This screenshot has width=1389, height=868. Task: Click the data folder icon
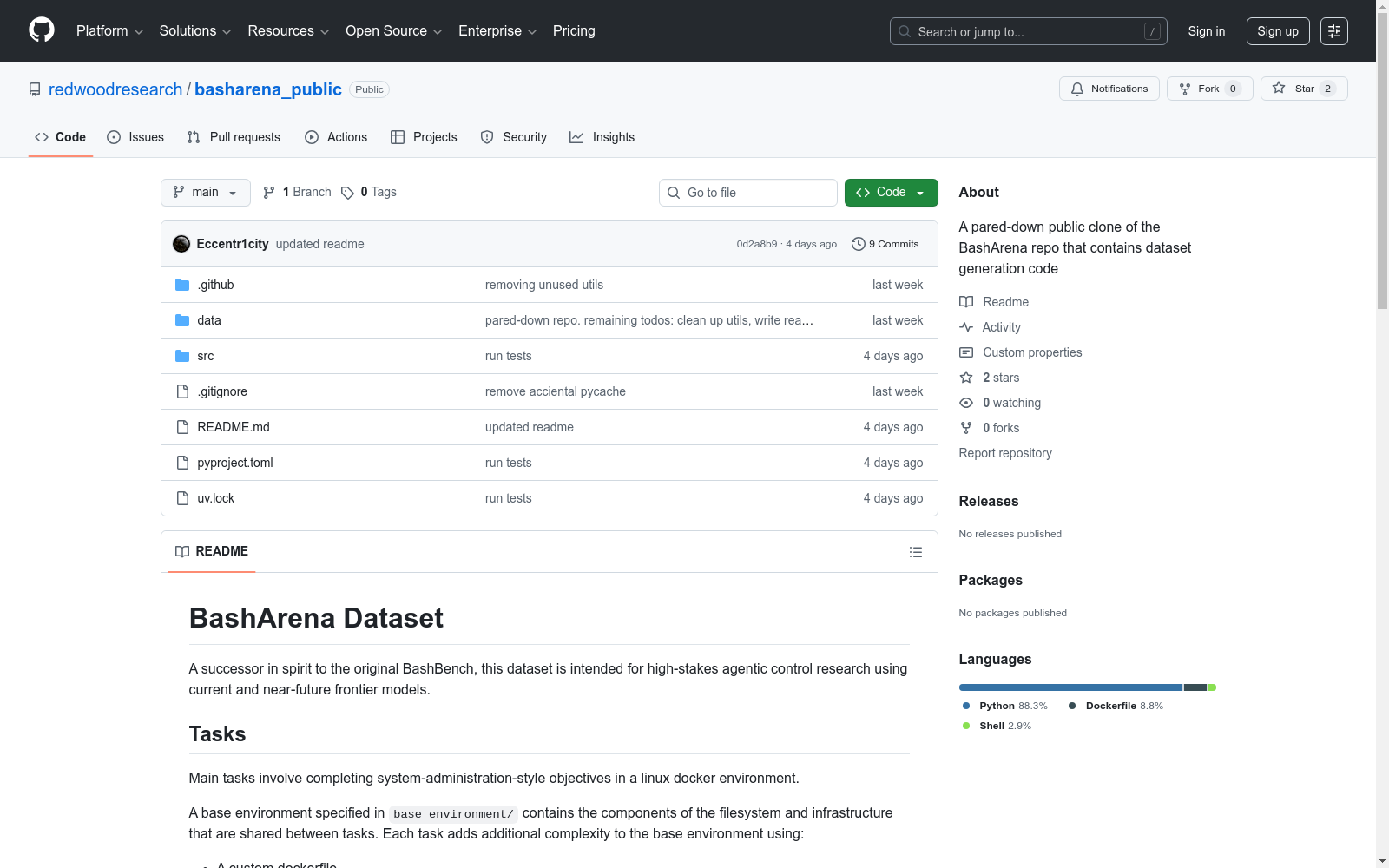point(182,320)
